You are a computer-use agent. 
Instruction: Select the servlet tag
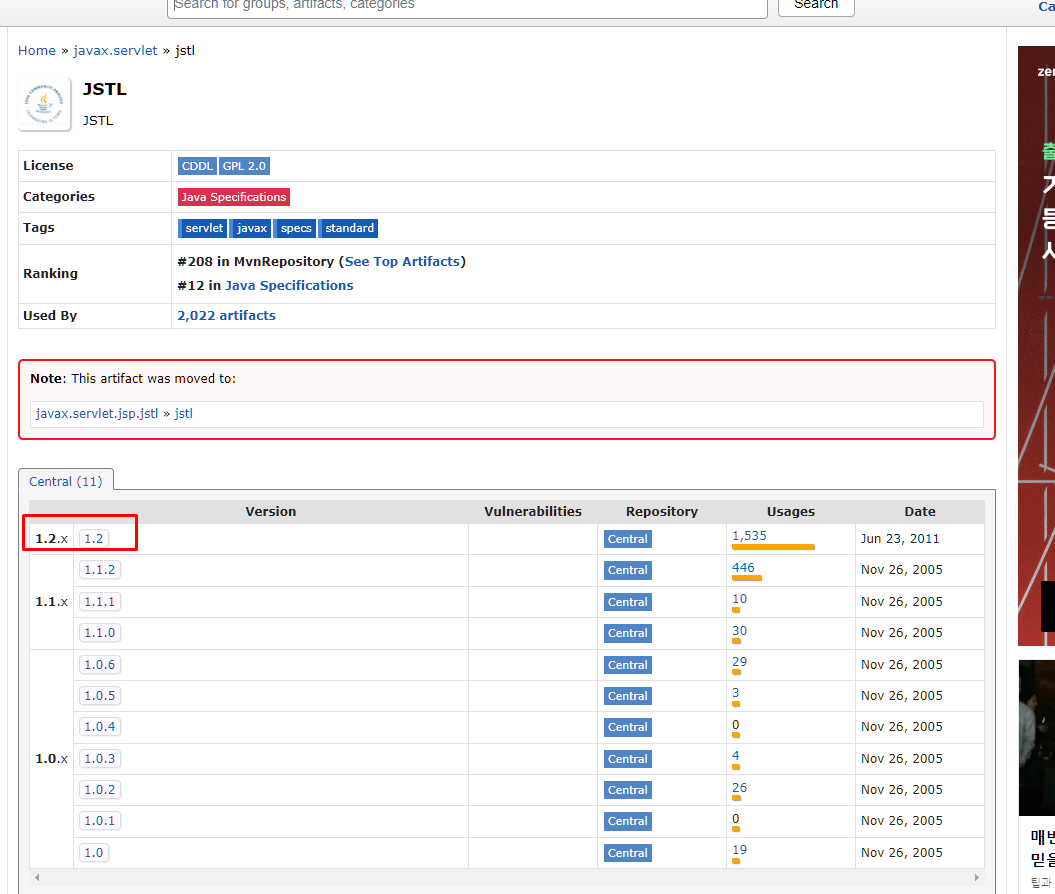(x=203, y=228)
